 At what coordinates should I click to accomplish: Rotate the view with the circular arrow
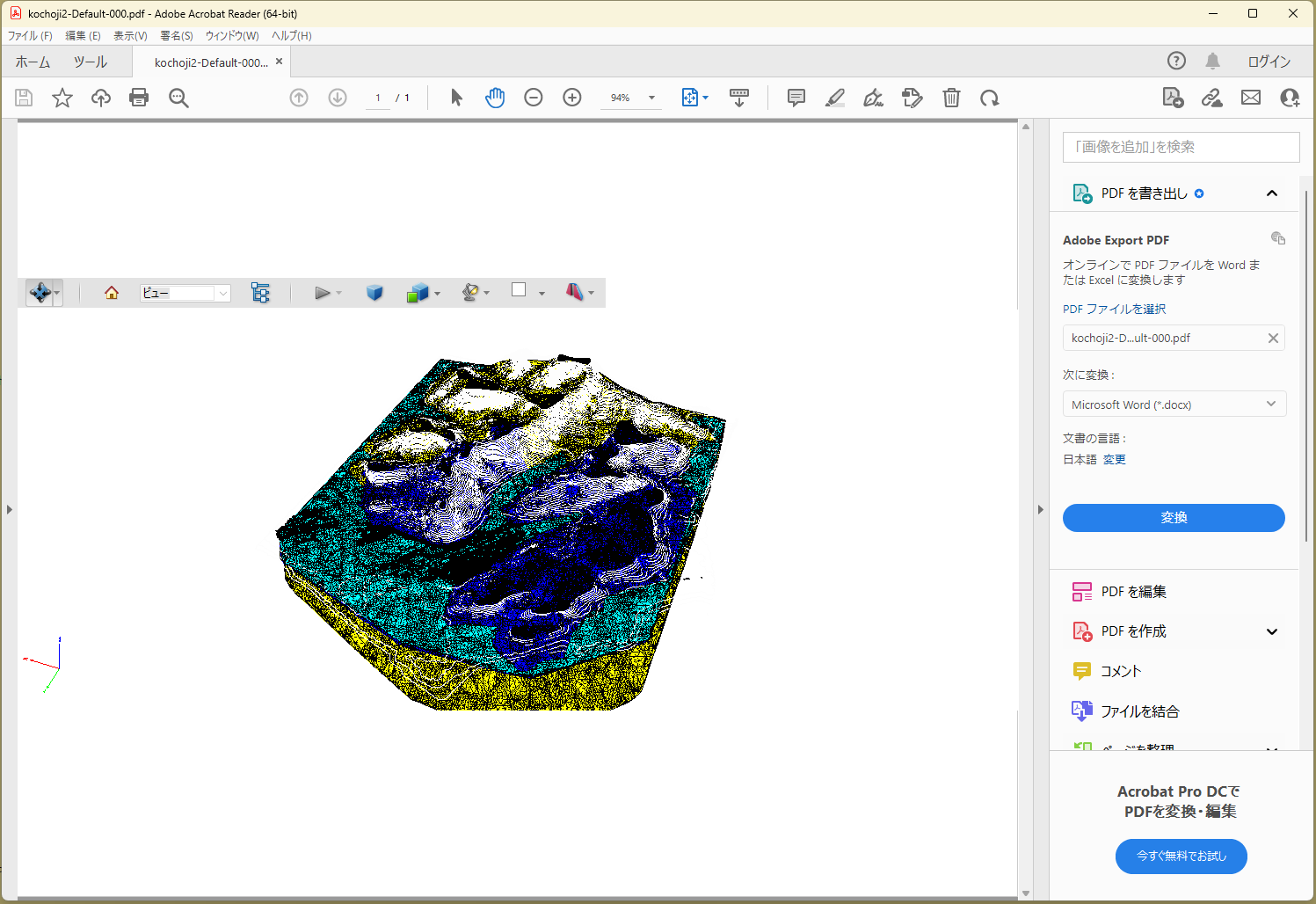point(990,98)
